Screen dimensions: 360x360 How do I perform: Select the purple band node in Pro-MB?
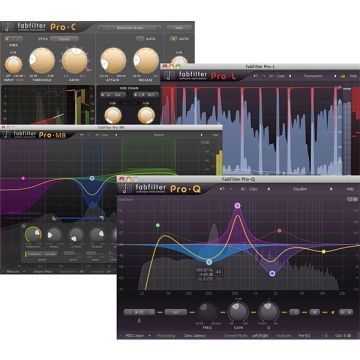(x=23, y=178)
